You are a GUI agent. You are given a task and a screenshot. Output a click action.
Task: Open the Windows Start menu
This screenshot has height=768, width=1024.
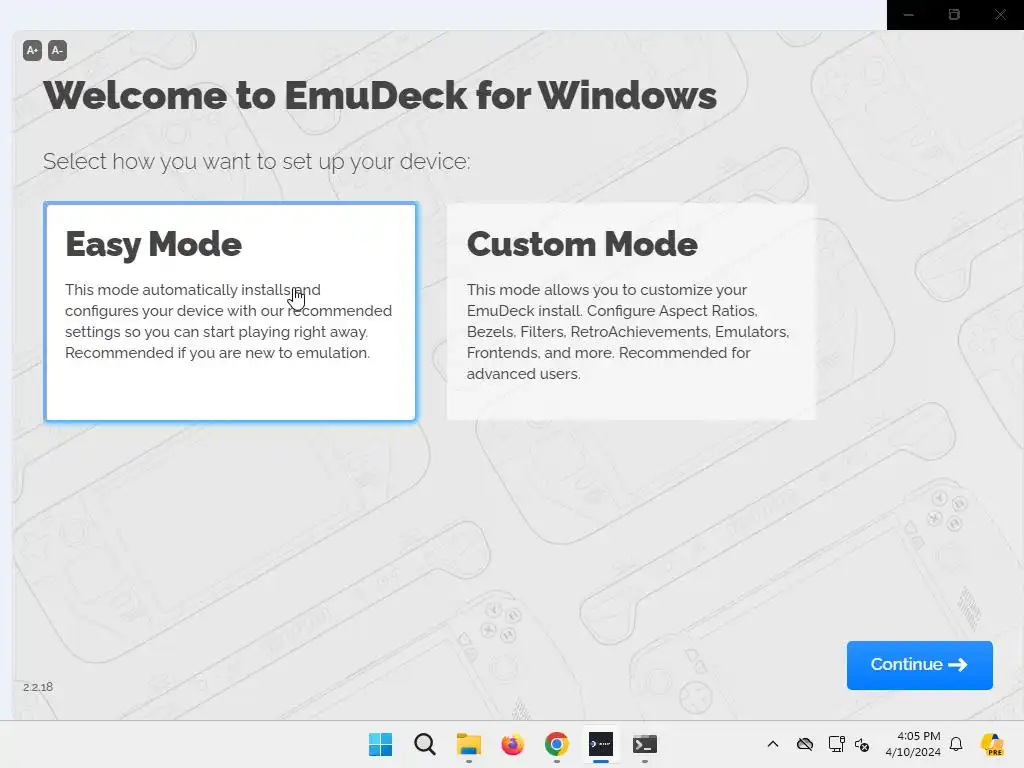pyautogui.click(x=381, y=744)
